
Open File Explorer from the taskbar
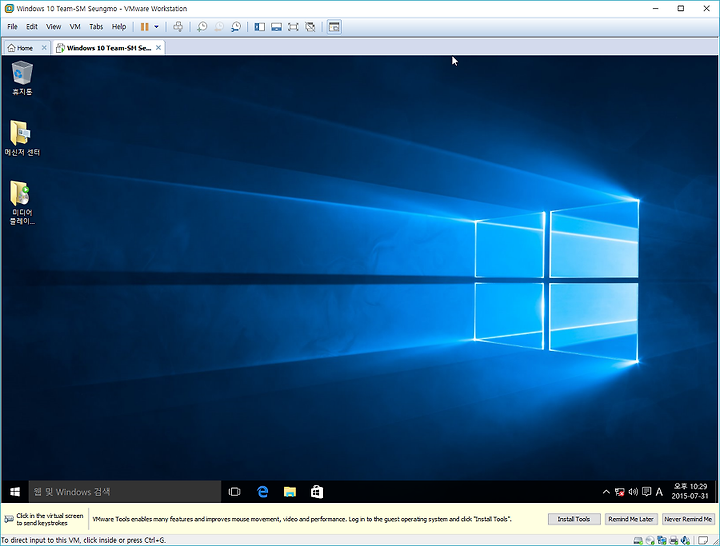(290, 492)
